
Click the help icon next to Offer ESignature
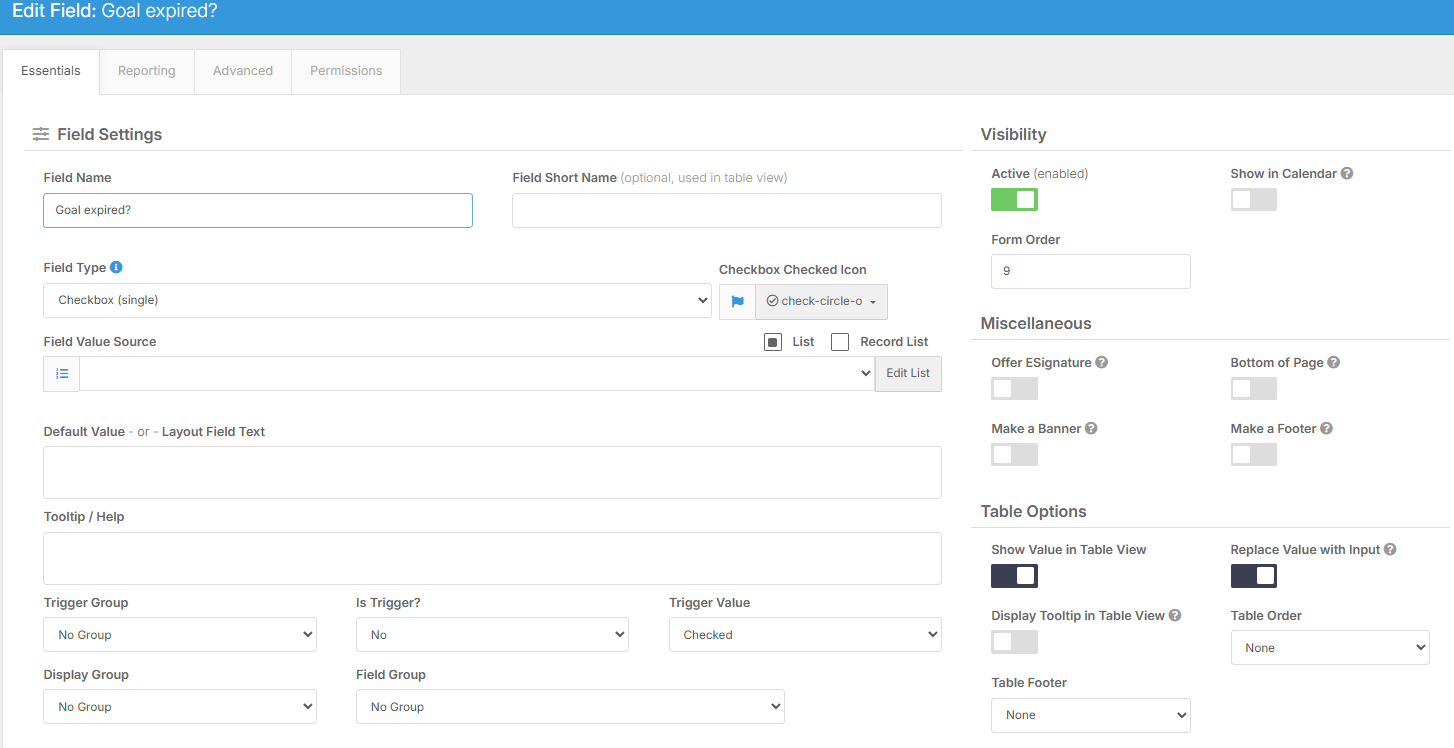point(1102,362)
